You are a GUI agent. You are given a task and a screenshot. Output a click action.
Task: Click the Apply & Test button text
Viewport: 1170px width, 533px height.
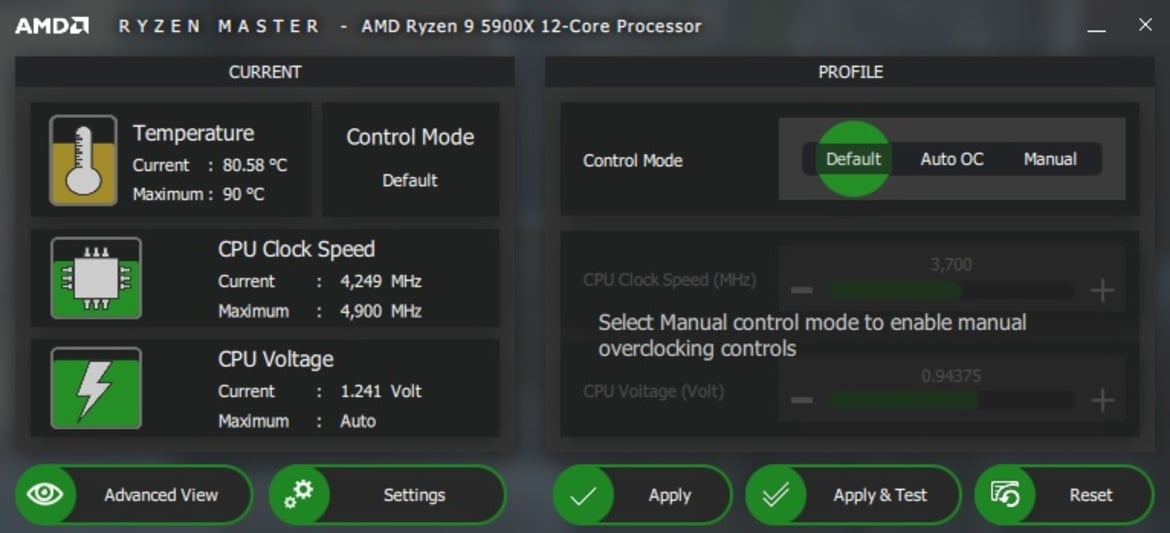pyautogui.click(x=880, y=495)
